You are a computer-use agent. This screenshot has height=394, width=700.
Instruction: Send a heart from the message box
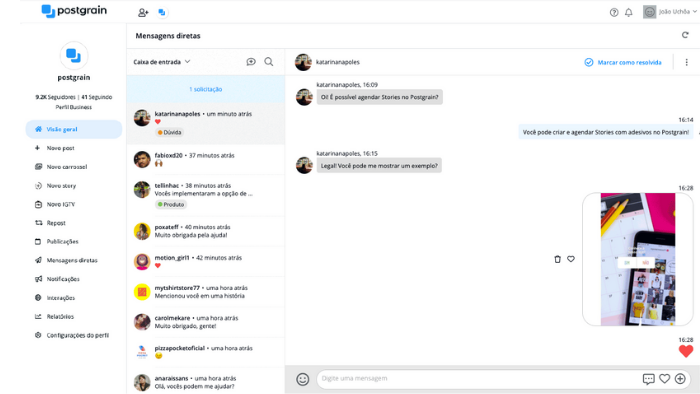pyautogui.click(x=664, y=378)
